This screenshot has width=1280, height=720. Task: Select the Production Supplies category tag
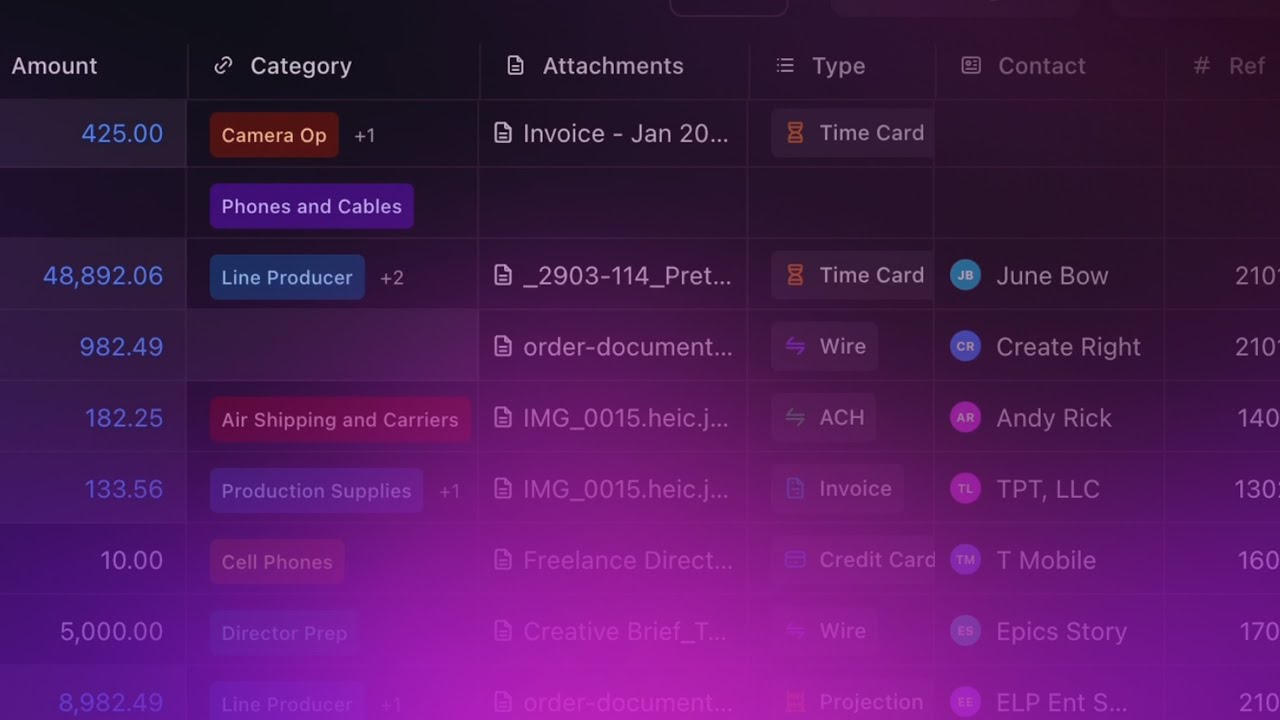(x=316, y=490)
